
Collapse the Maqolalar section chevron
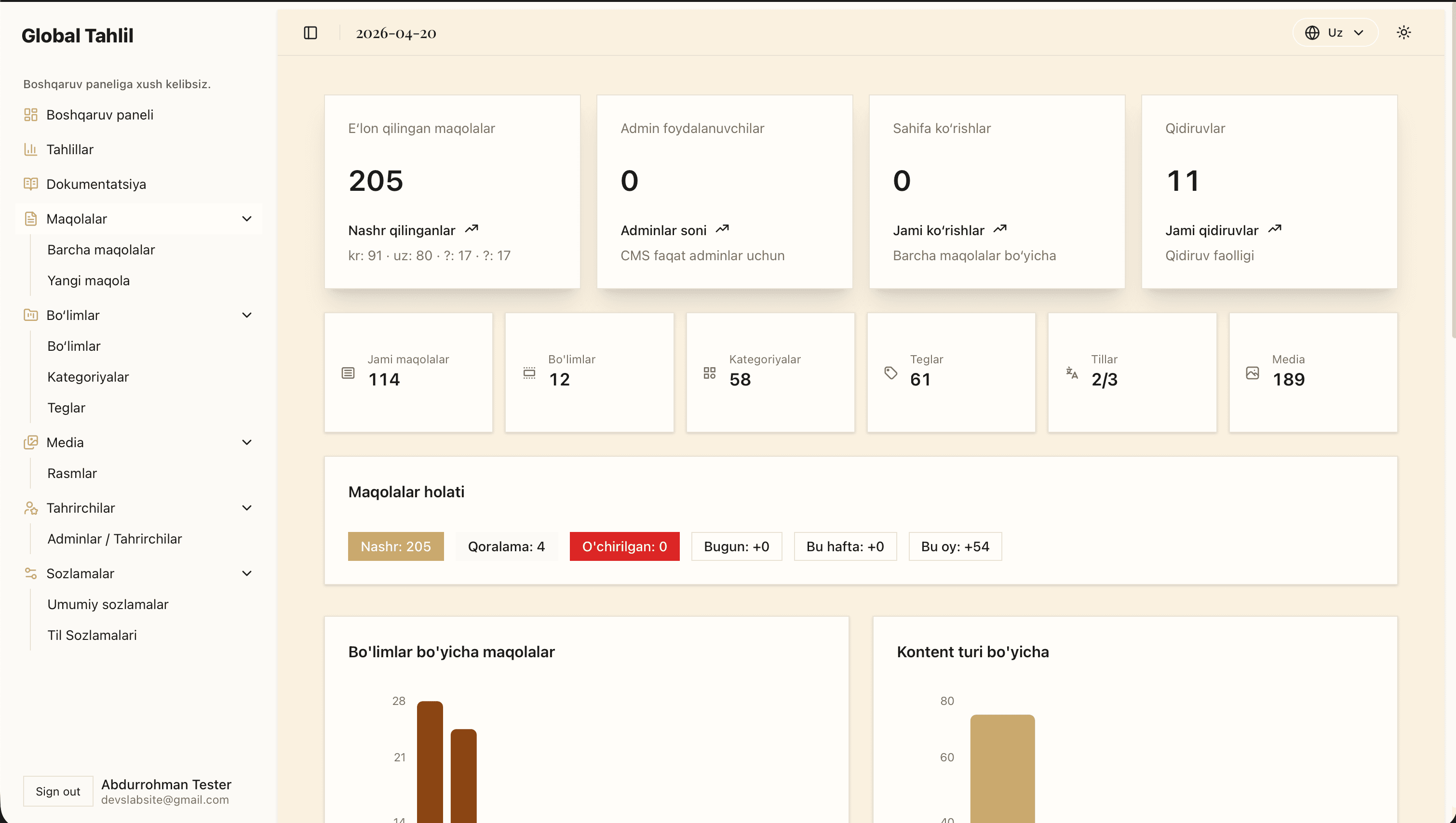point(247,218)
